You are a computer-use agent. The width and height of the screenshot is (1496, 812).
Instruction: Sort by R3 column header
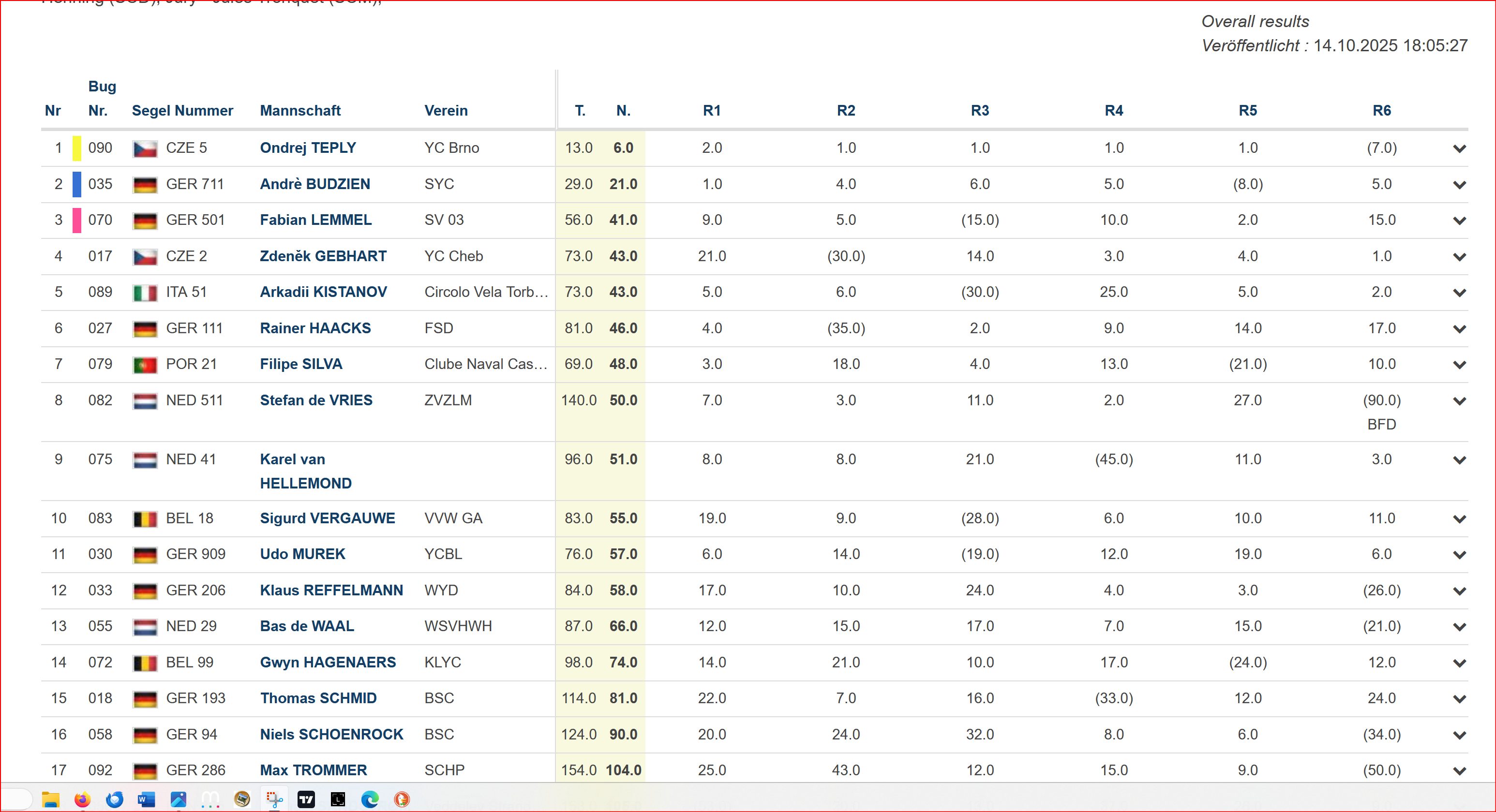pos(980,110)
